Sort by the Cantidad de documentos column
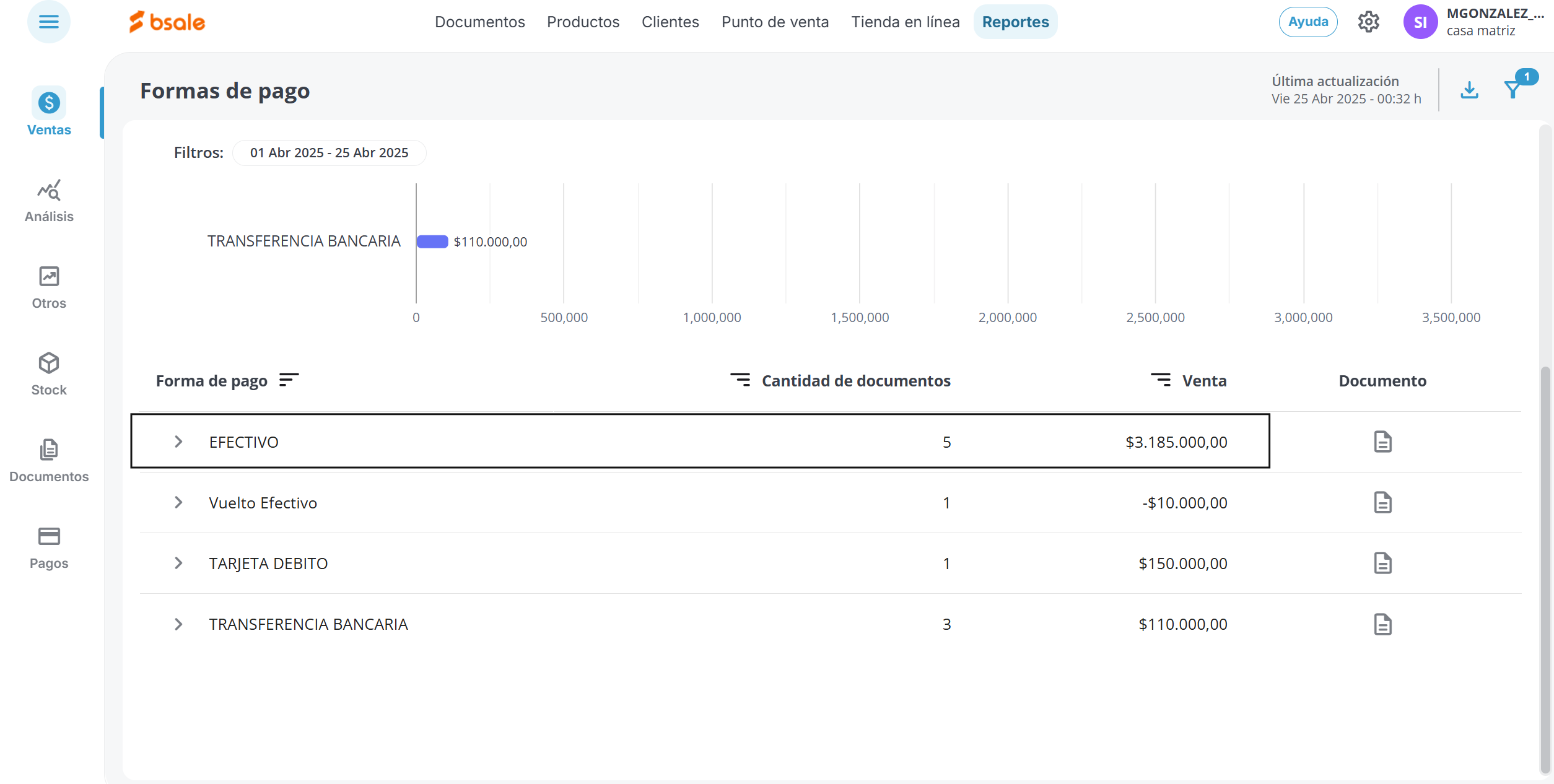The height and width of the screenshot is (784, 1554). pyautogui.click(x=740, y=380)
